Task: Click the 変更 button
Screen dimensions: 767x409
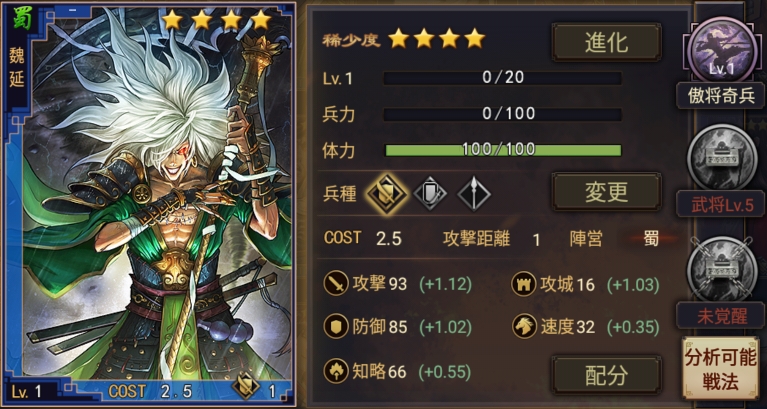Action: click(607, 191)
